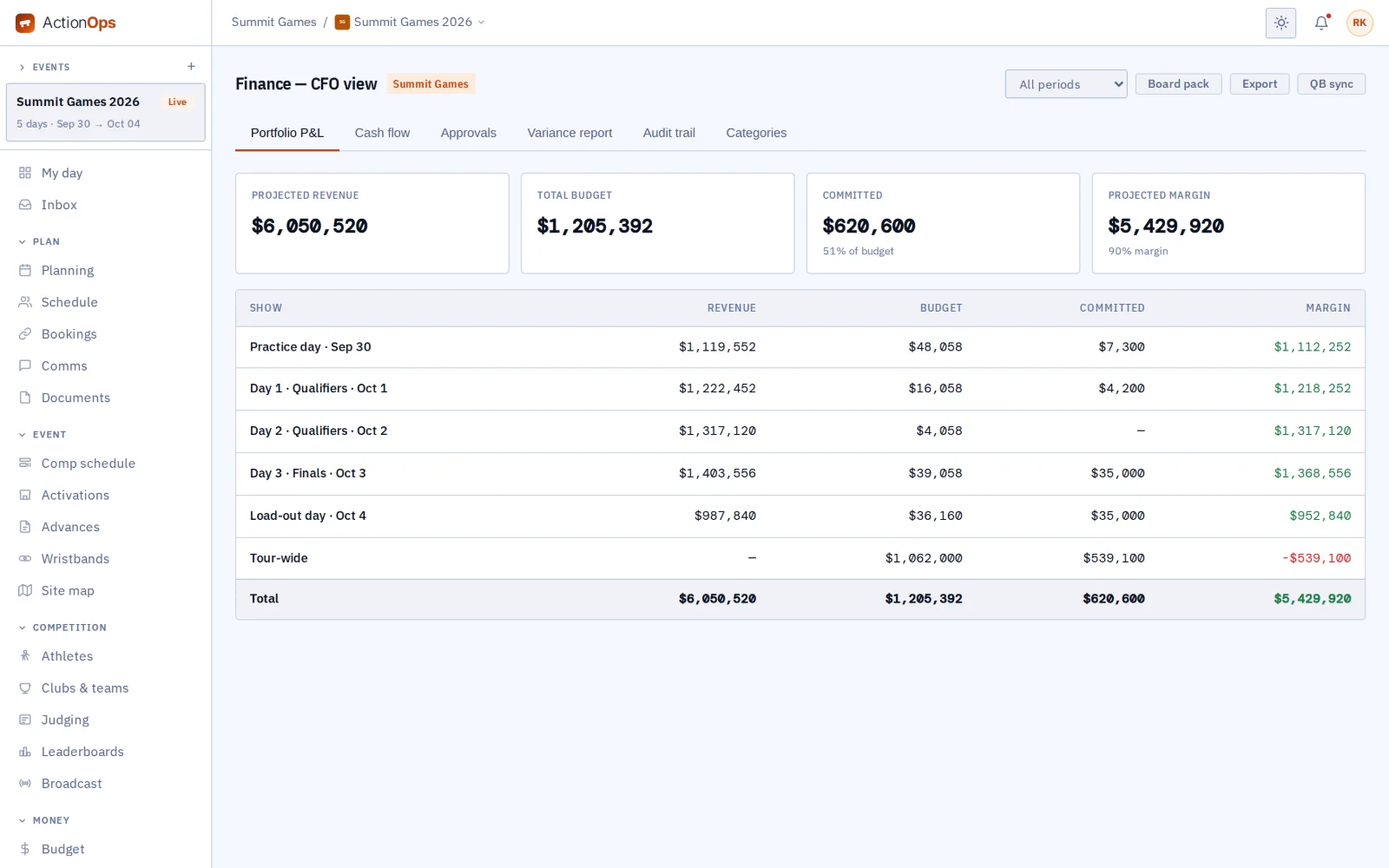Open the Categories tab
The height and width of the screenshot is (868, 1389).
coord(756,133)
